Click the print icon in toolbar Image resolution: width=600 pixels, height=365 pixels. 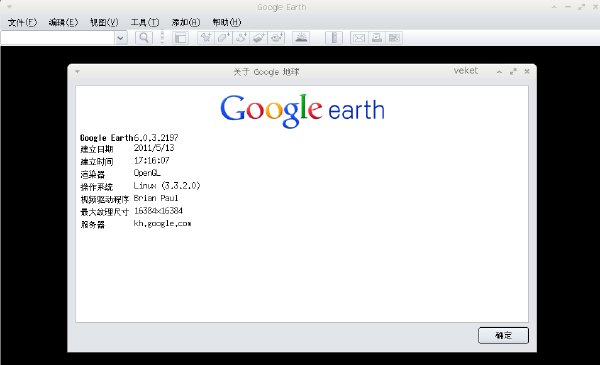[377, 37]
